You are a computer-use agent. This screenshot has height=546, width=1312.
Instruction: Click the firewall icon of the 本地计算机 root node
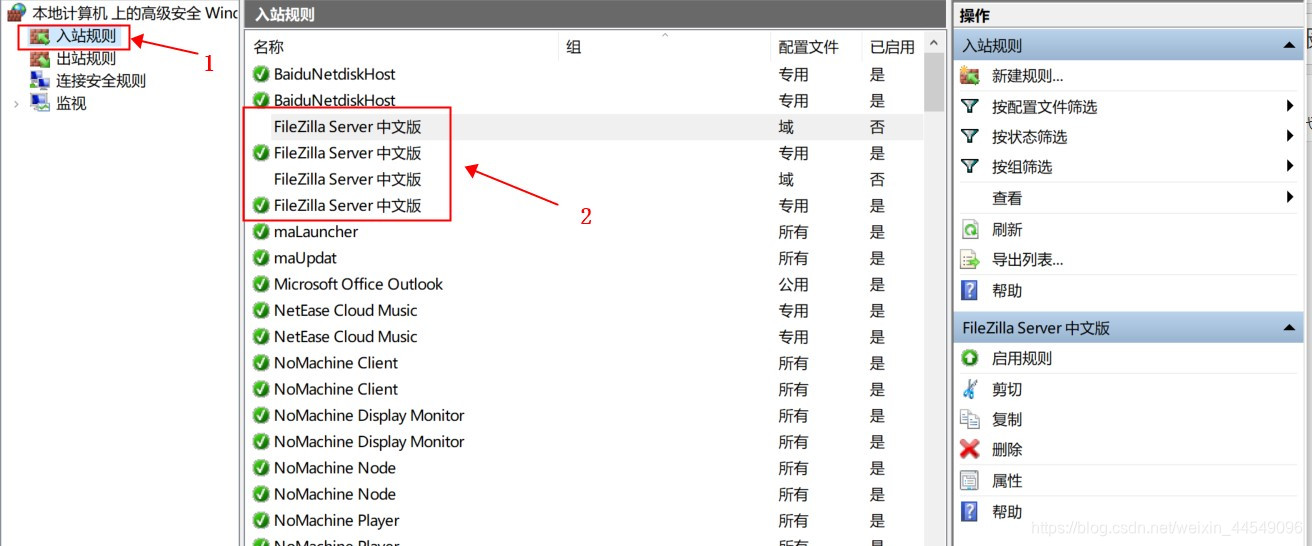16,13
